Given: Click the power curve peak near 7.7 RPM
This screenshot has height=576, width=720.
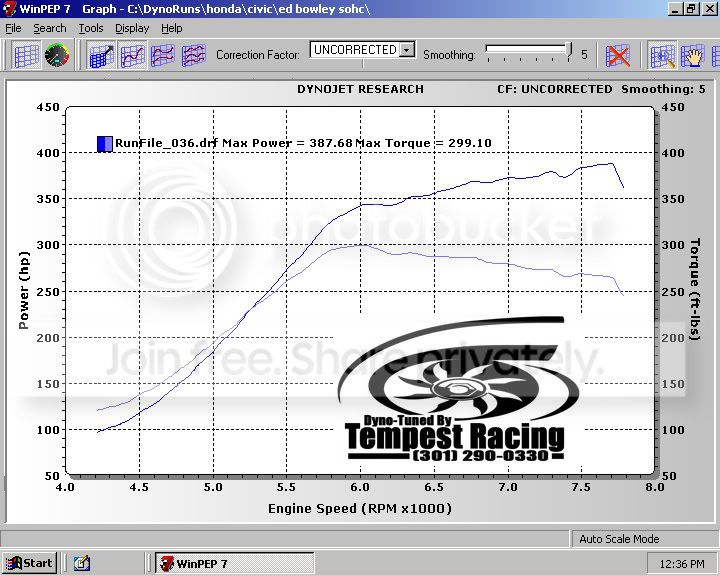Looking at the screenshot, I should [611, 163].
